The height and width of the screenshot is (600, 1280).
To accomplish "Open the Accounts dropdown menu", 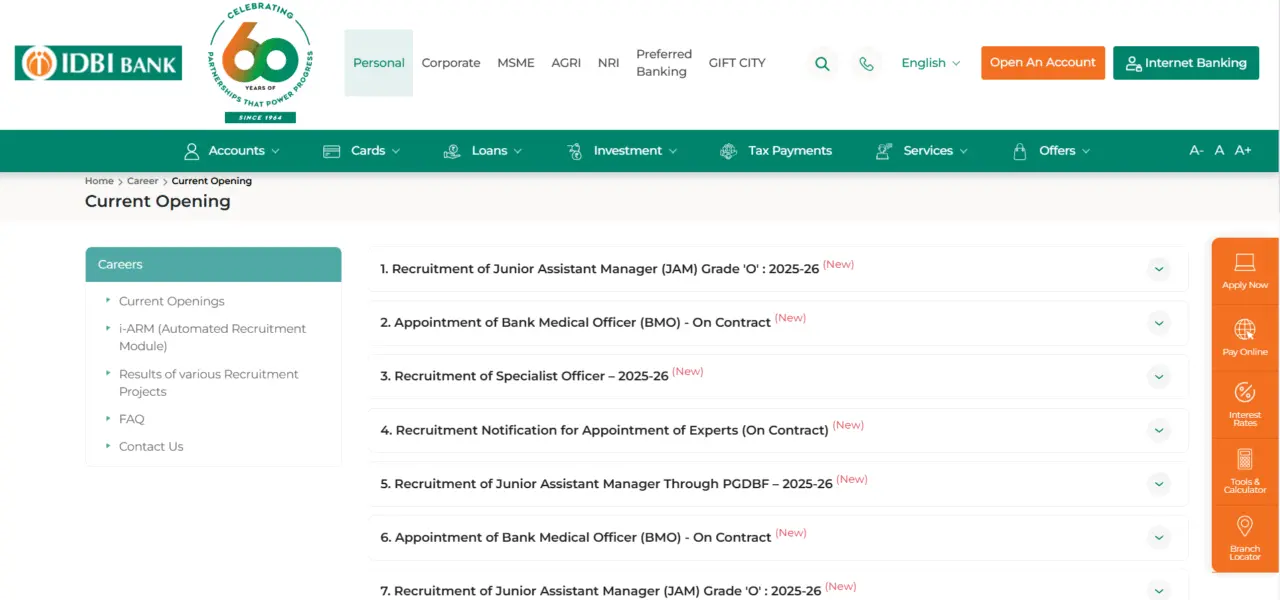I will coord(232,151).
